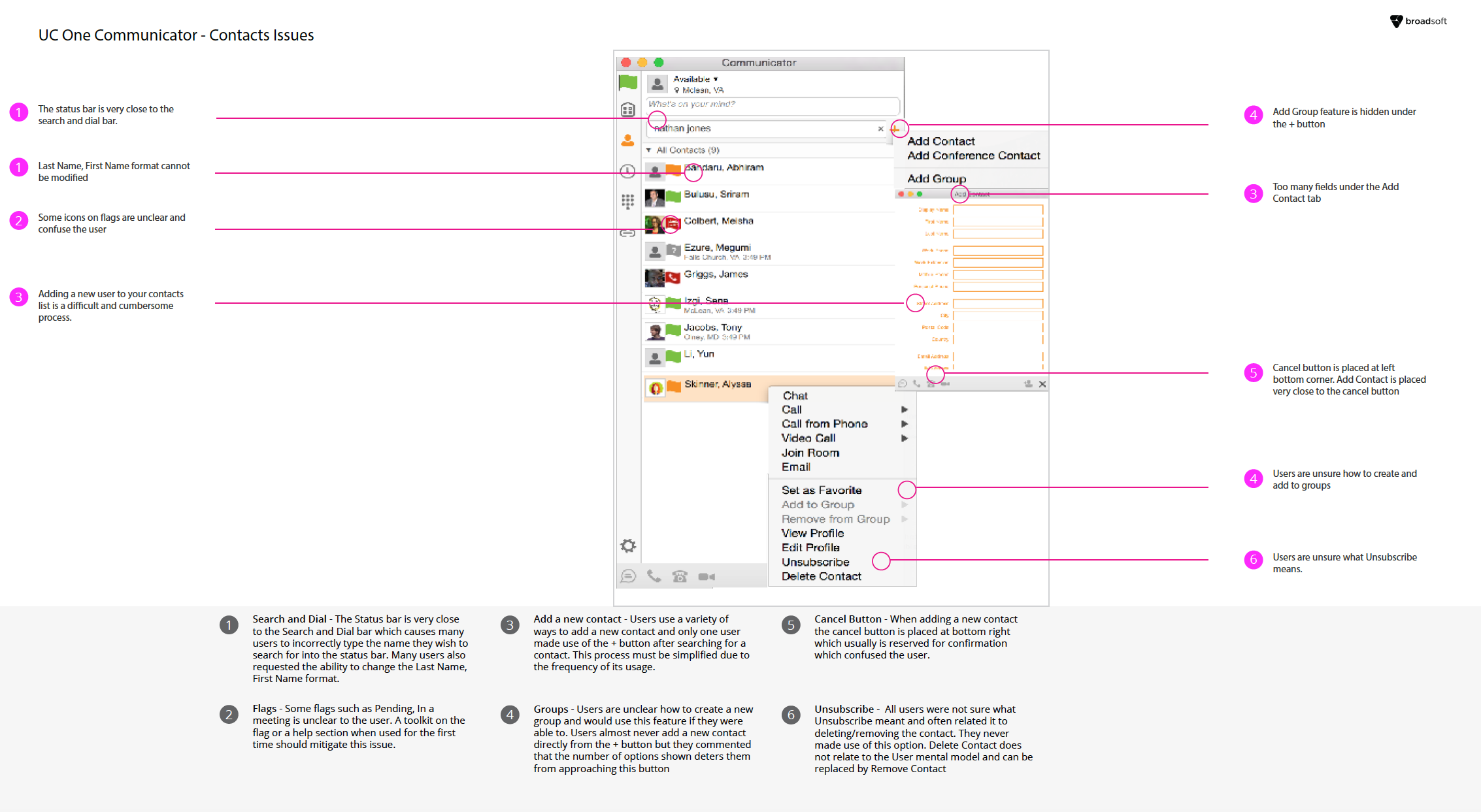1481x812 pixels.
Task: Click the video camera icon in bottom toolbar
Action: click(x=707, y=576)
